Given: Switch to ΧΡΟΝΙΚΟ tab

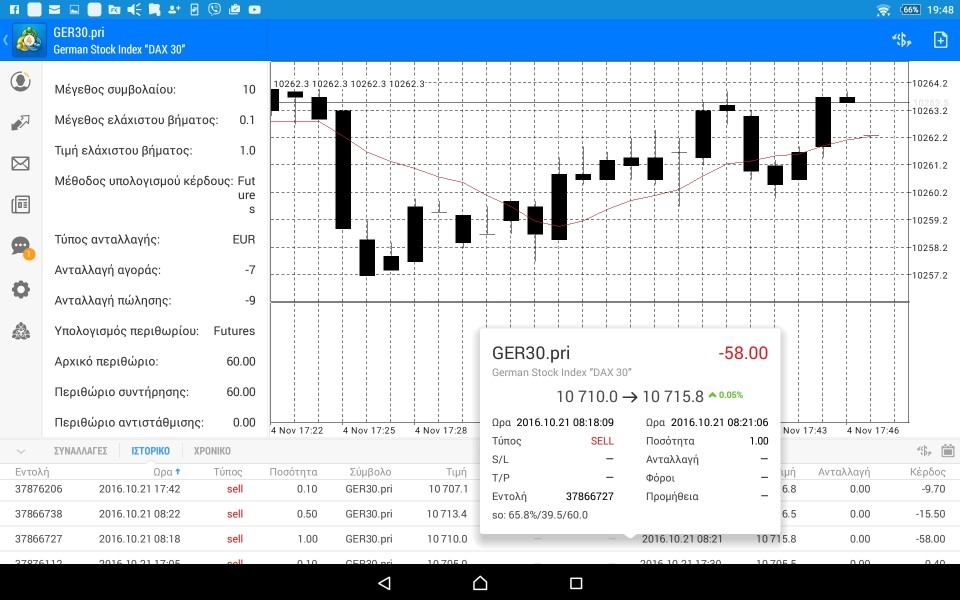Looking at the screenshot, I should (212, 451).
